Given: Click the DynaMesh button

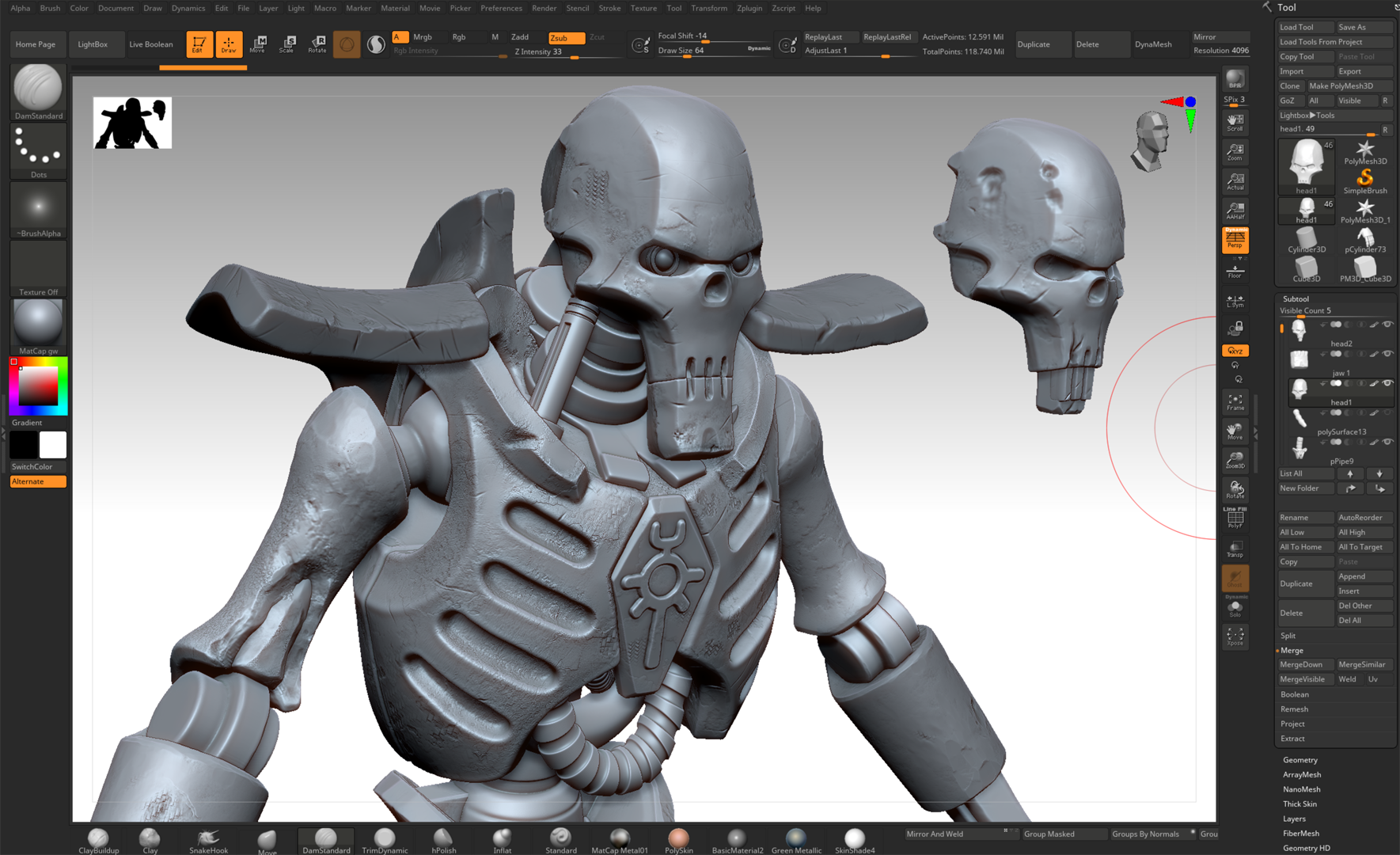Looking at the screenshot, I should tap(1152, 44).
